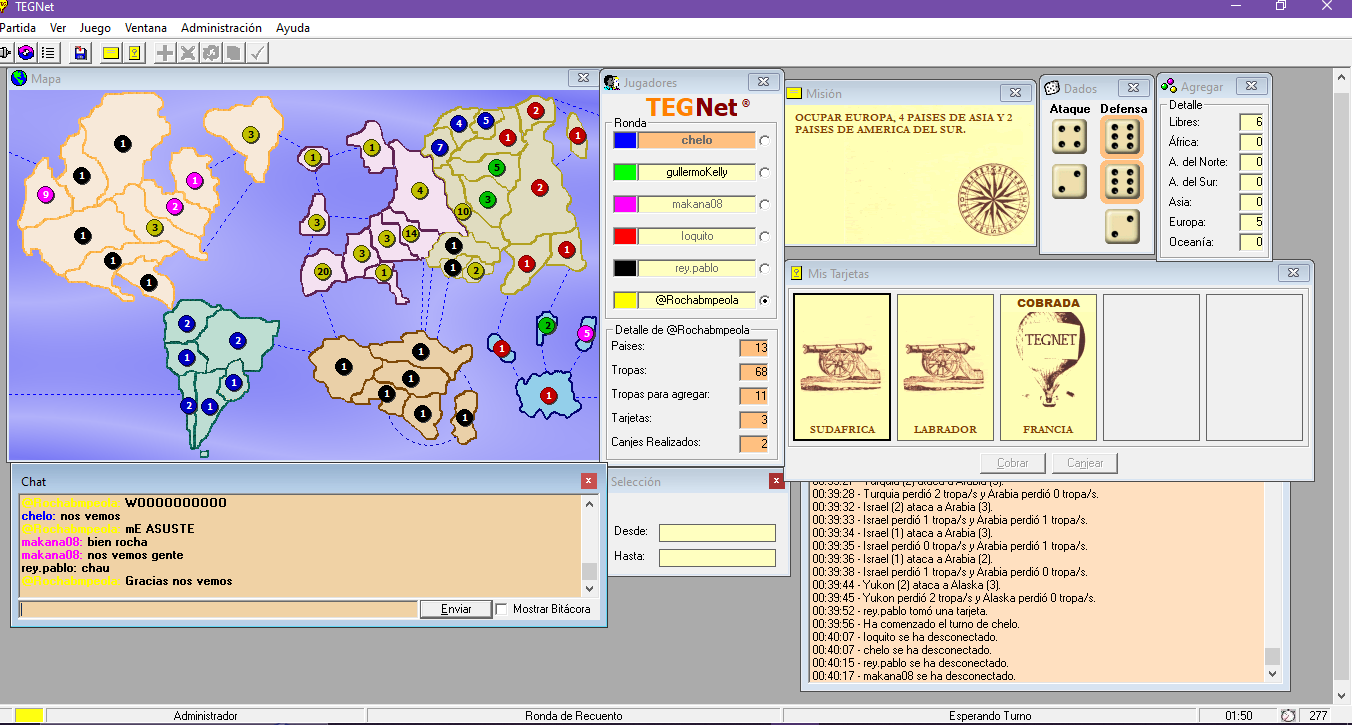The width and height of the screenshot is (1352, 725).
Task: Open the Ver menu
Action: (x=58, y=28)
